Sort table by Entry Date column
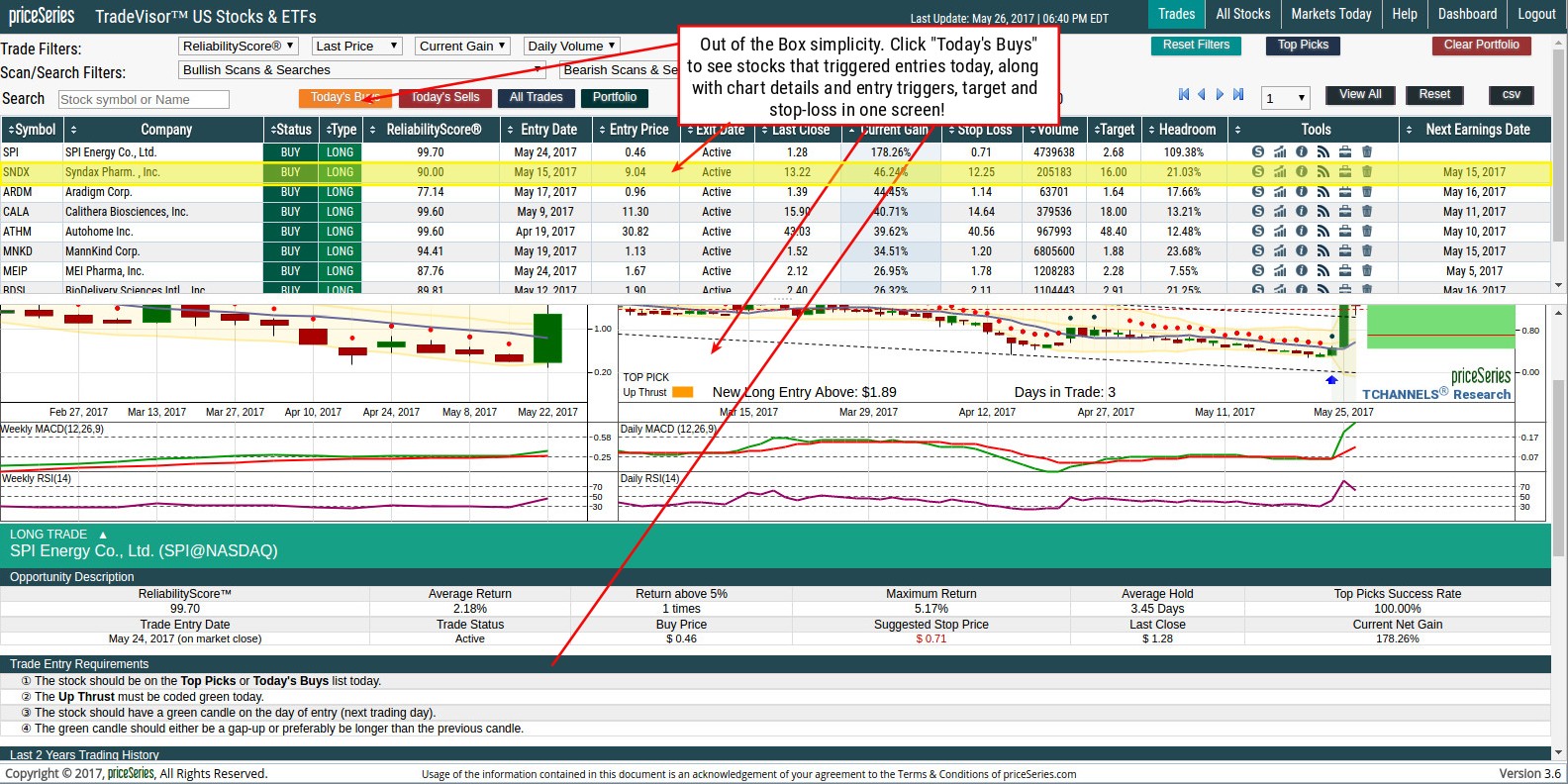 [x=545, y=130]
